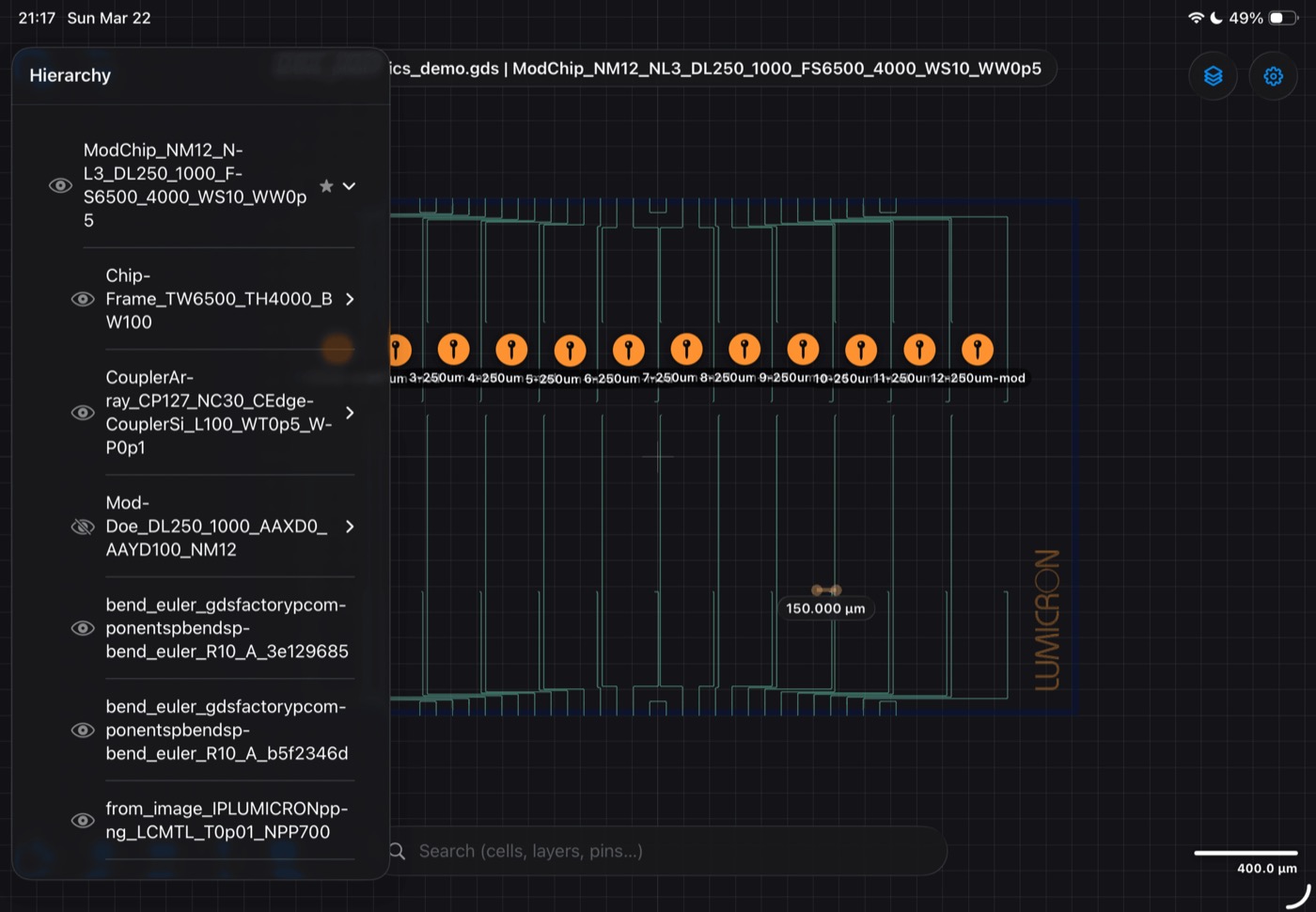Select the Chip-Frame_TW6500_TH4000_BW100 row
1316x912 pixels.
[218, 299]
